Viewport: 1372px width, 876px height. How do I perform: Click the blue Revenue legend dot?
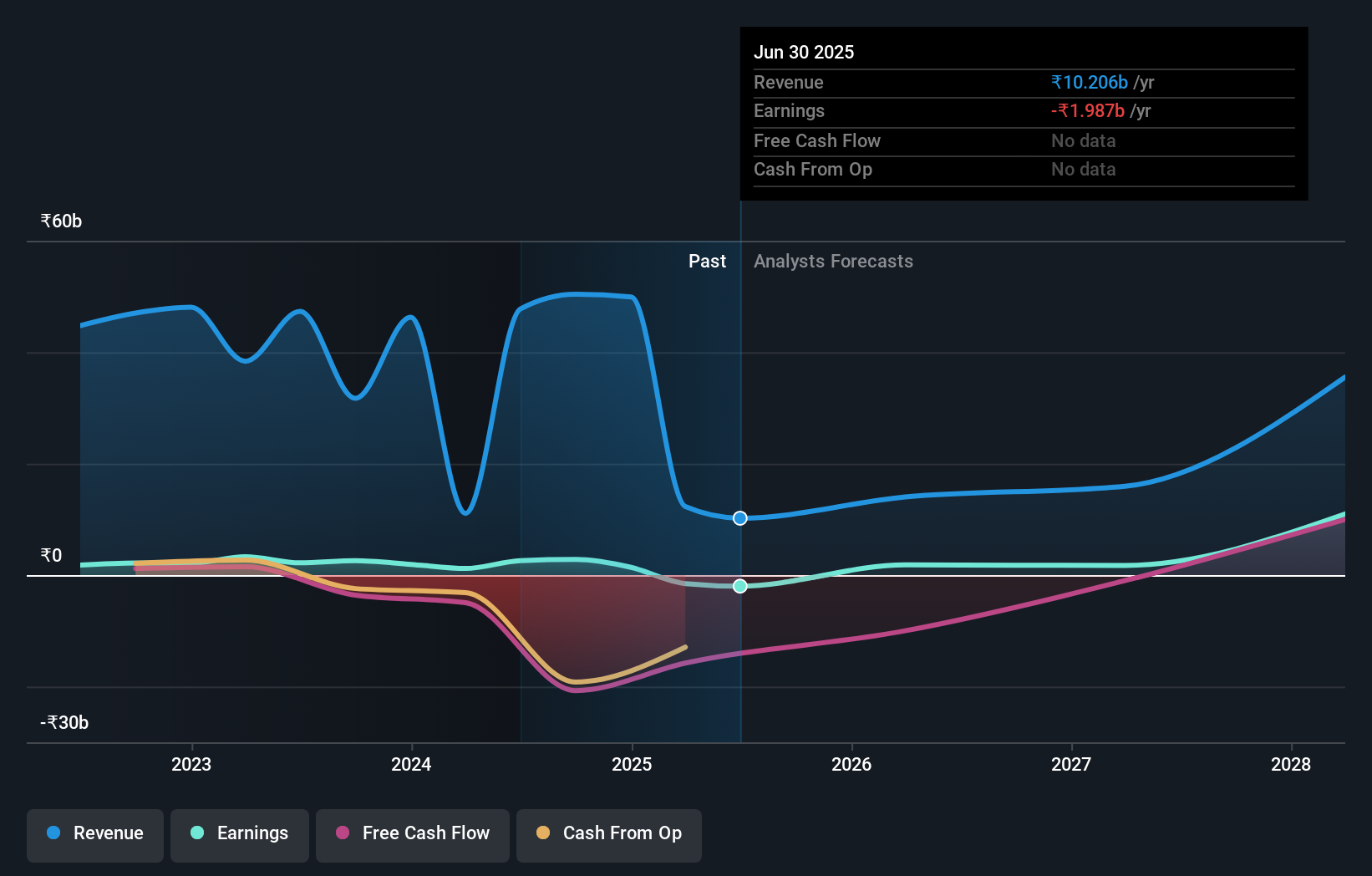[x=53, y=833]
